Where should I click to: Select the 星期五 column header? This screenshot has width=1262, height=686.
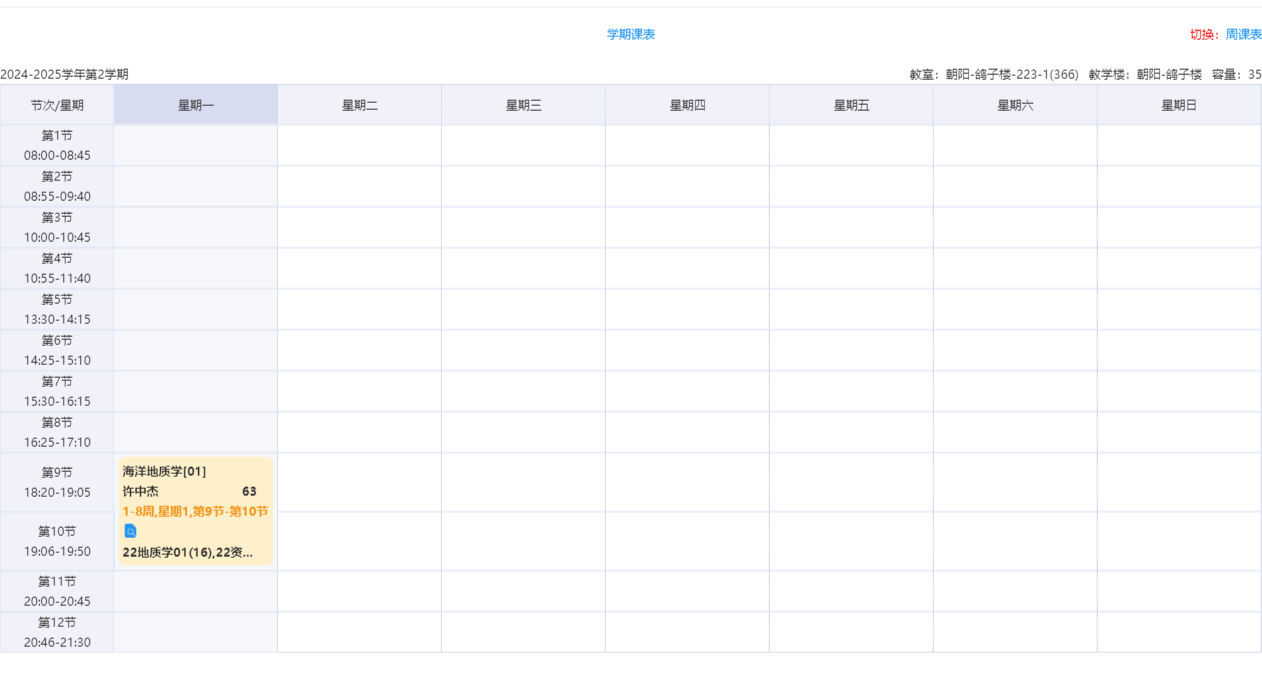(851, 105)
